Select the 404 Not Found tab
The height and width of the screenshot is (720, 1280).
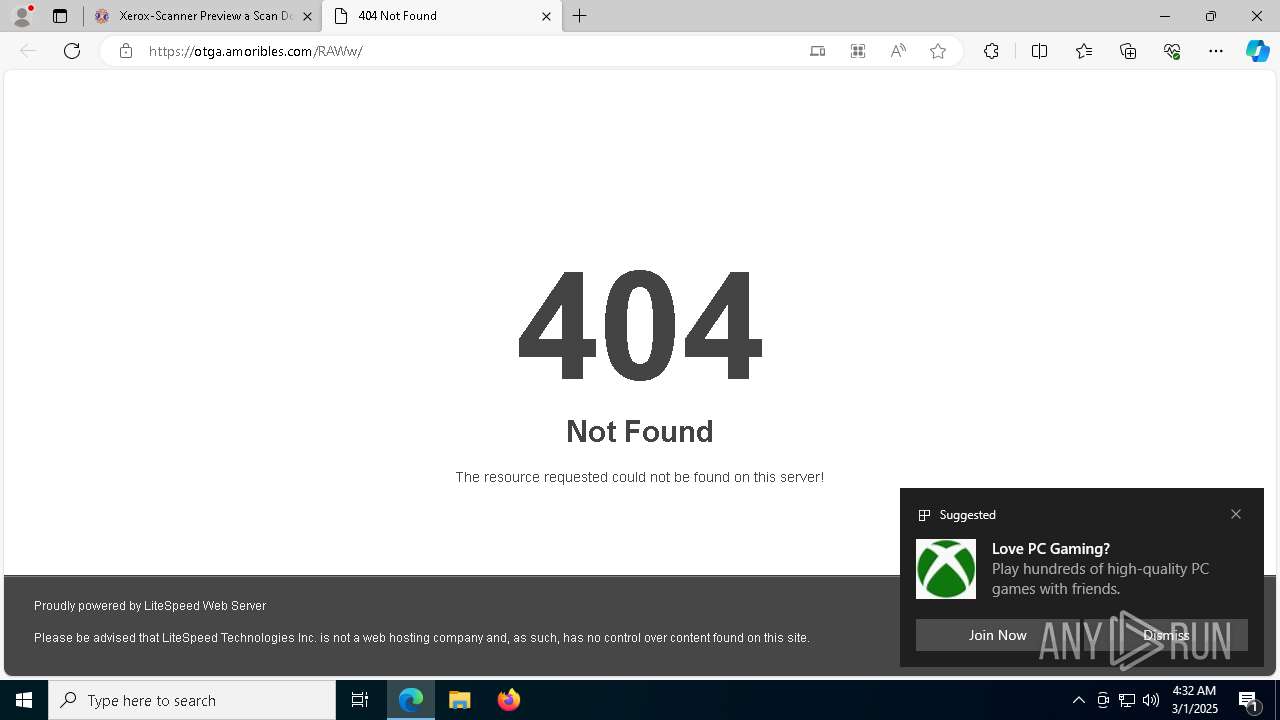pyautogui.click(x=441, y=16)
